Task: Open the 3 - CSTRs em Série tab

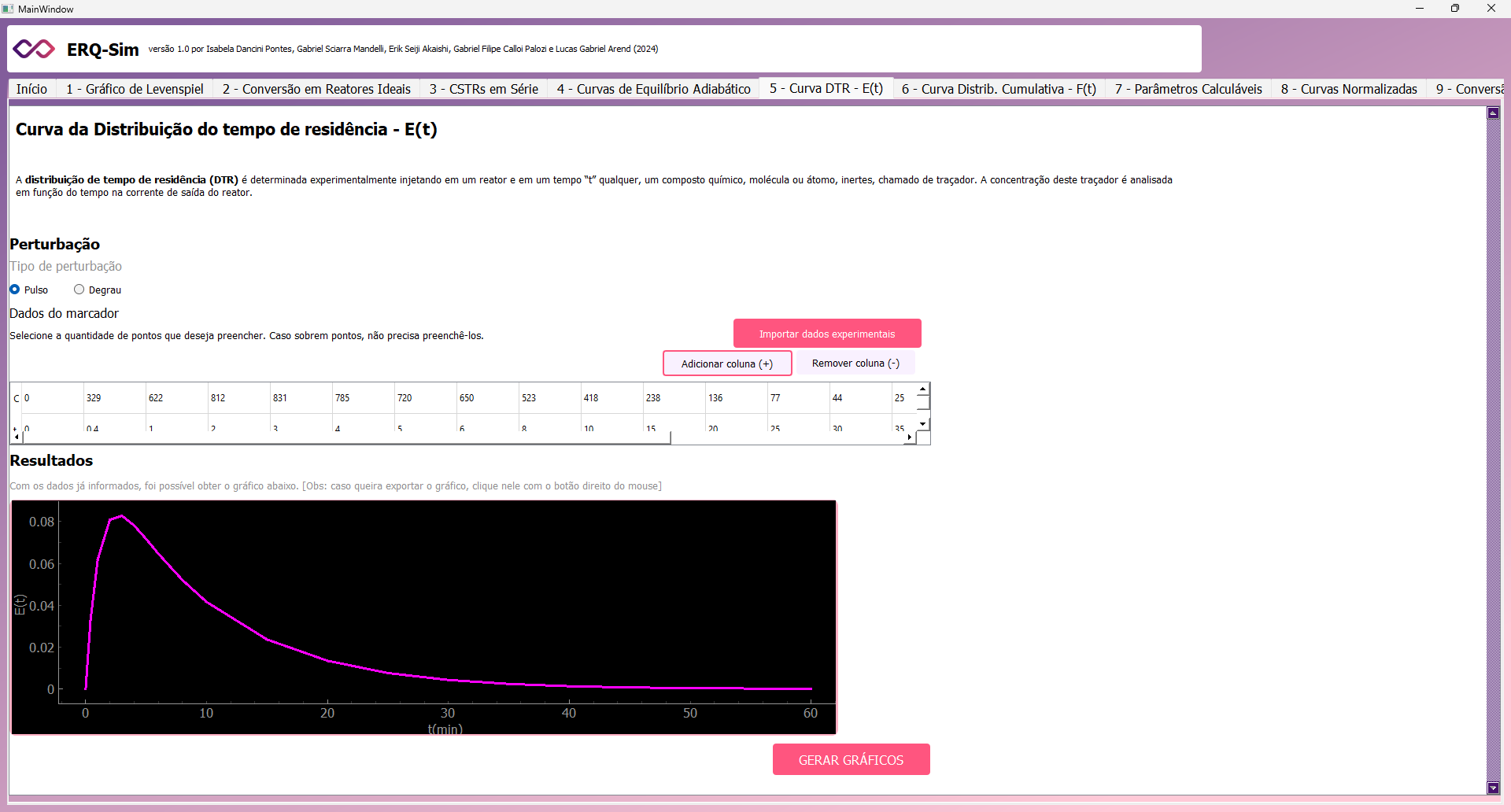Action: [x=483, y=89]
